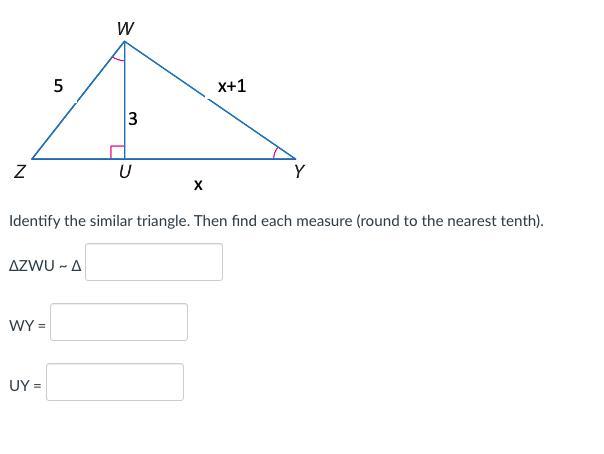Click the vertical altitude segment WU
The image size is (604, 454).
[x=124, y=100]
